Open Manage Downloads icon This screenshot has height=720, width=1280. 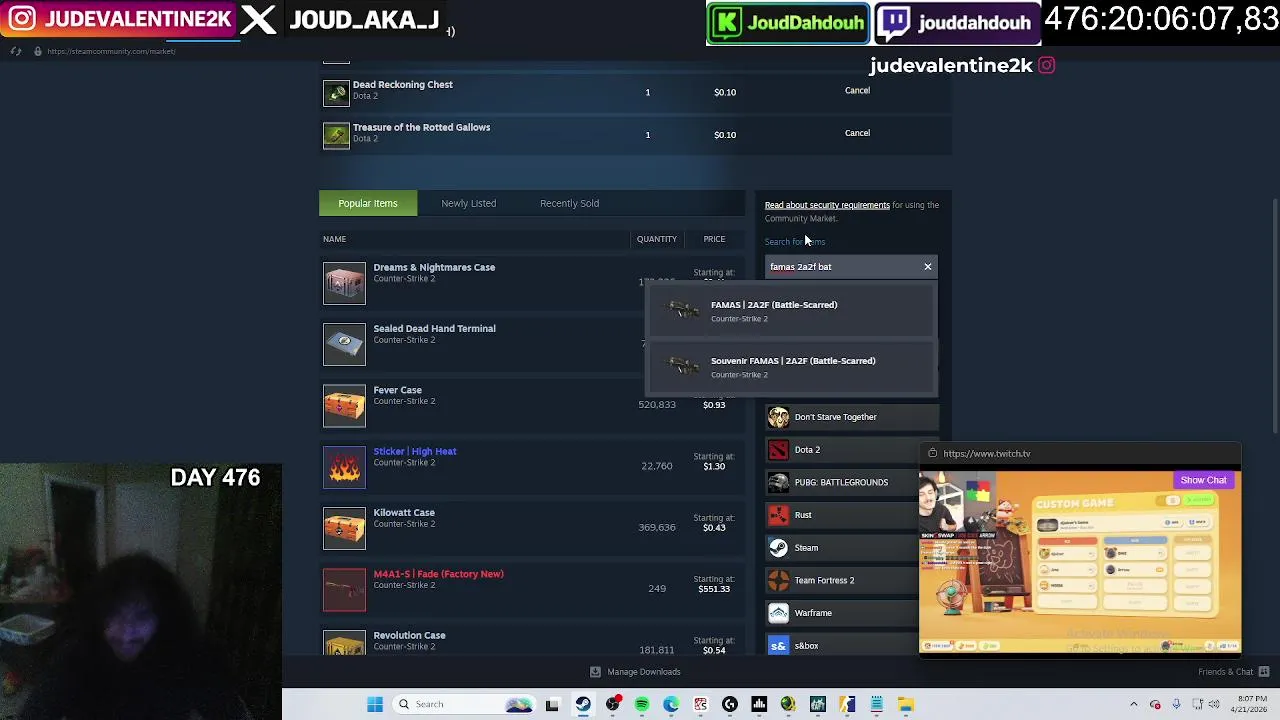coord(595,672)
